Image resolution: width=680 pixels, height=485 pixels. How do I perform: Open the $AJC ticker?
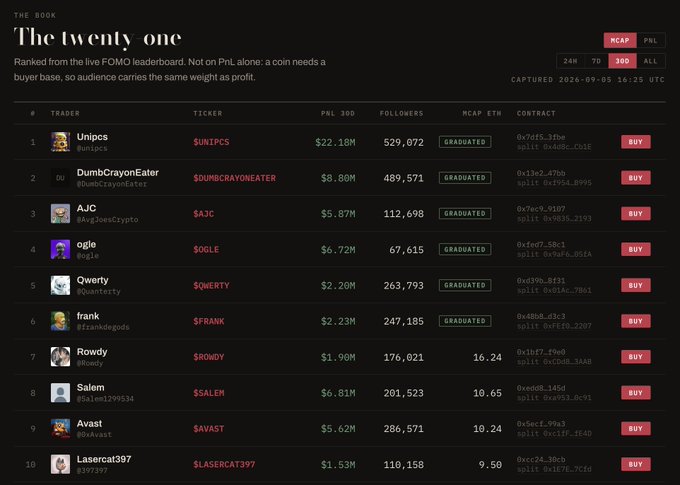(x=203, y=214)
